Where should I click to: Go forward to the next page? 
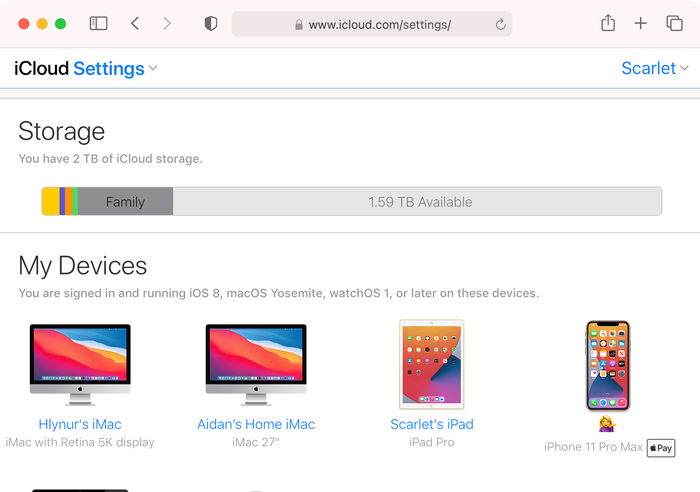[x=167, y=23]
